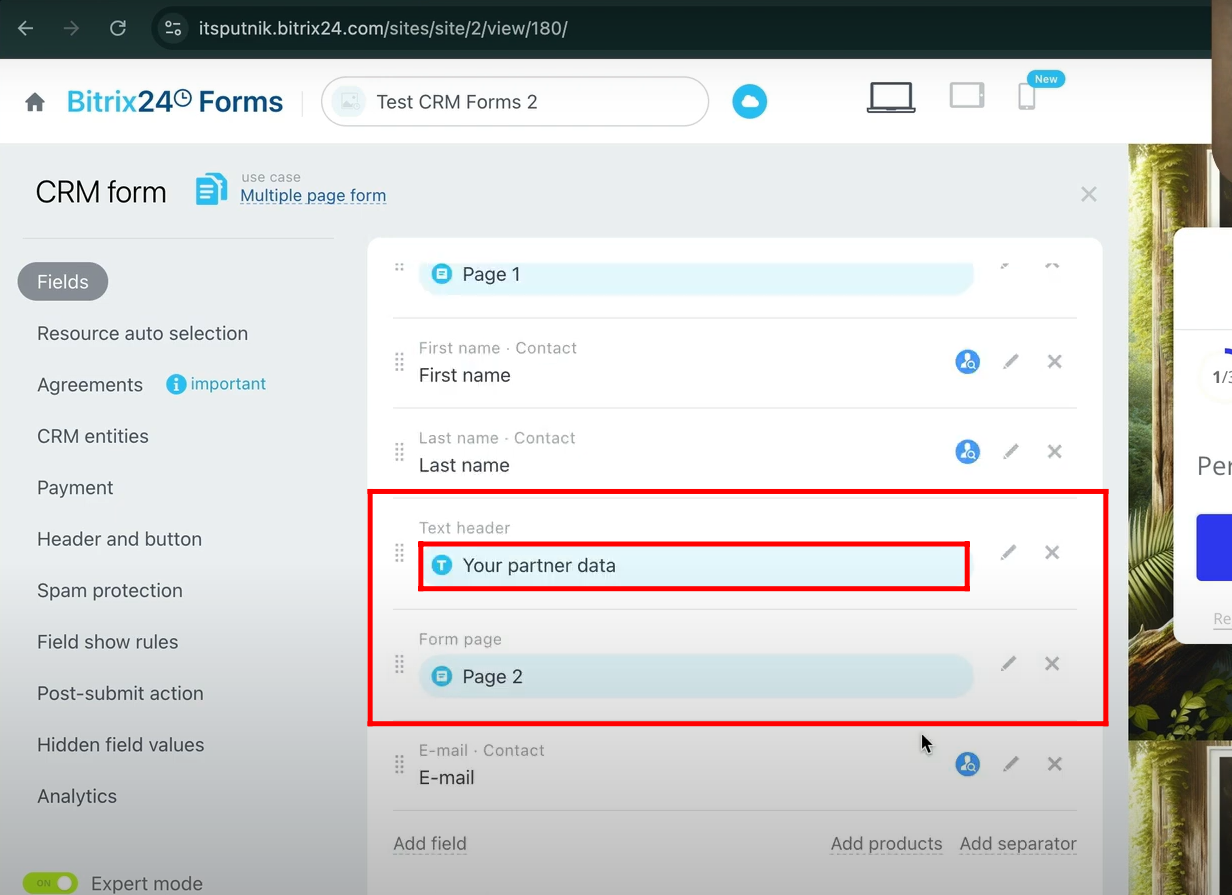Click Add products link
The height and width of the screenshot is (895, 1232).
tap(886, 844)
